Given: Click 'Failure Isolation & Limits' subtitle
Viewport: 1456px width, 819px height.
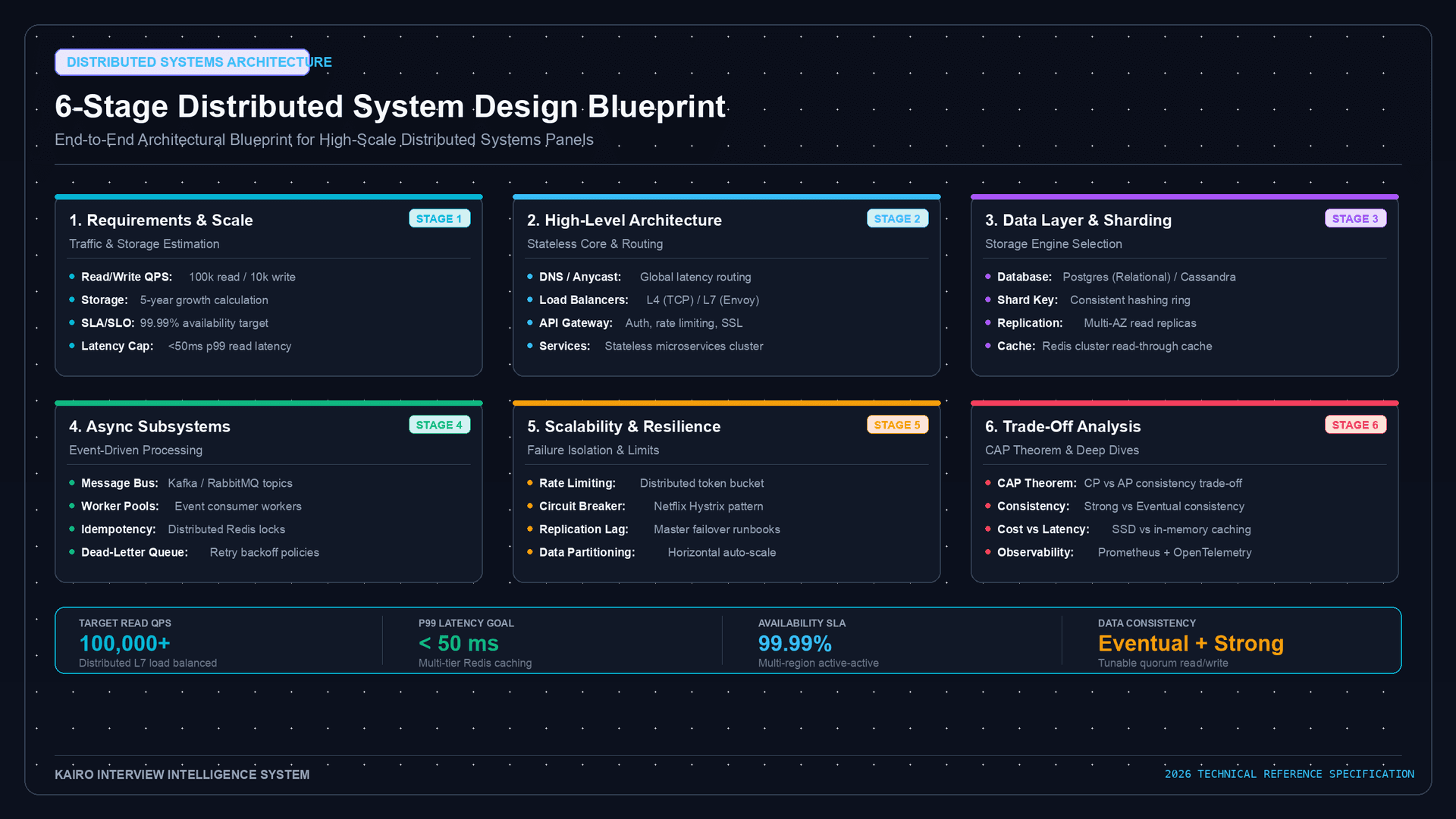Looking at the screenshot, I should click(x=593, y=450).
